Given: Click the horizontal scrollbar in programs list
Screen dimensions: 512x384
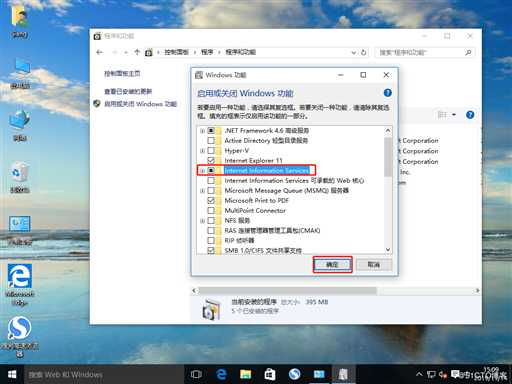Looking at the screenshot, I should pos(287,291).
